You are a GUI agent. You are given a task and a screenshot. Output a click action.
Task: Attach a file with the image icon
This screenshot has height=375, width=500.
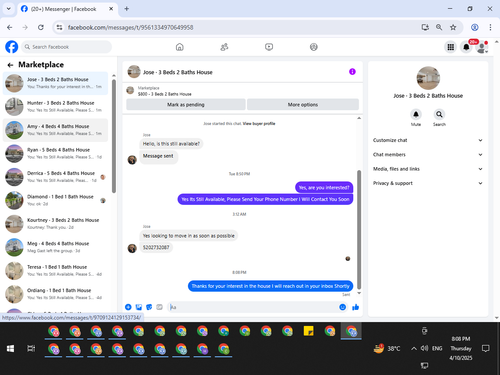pos(139,307)
